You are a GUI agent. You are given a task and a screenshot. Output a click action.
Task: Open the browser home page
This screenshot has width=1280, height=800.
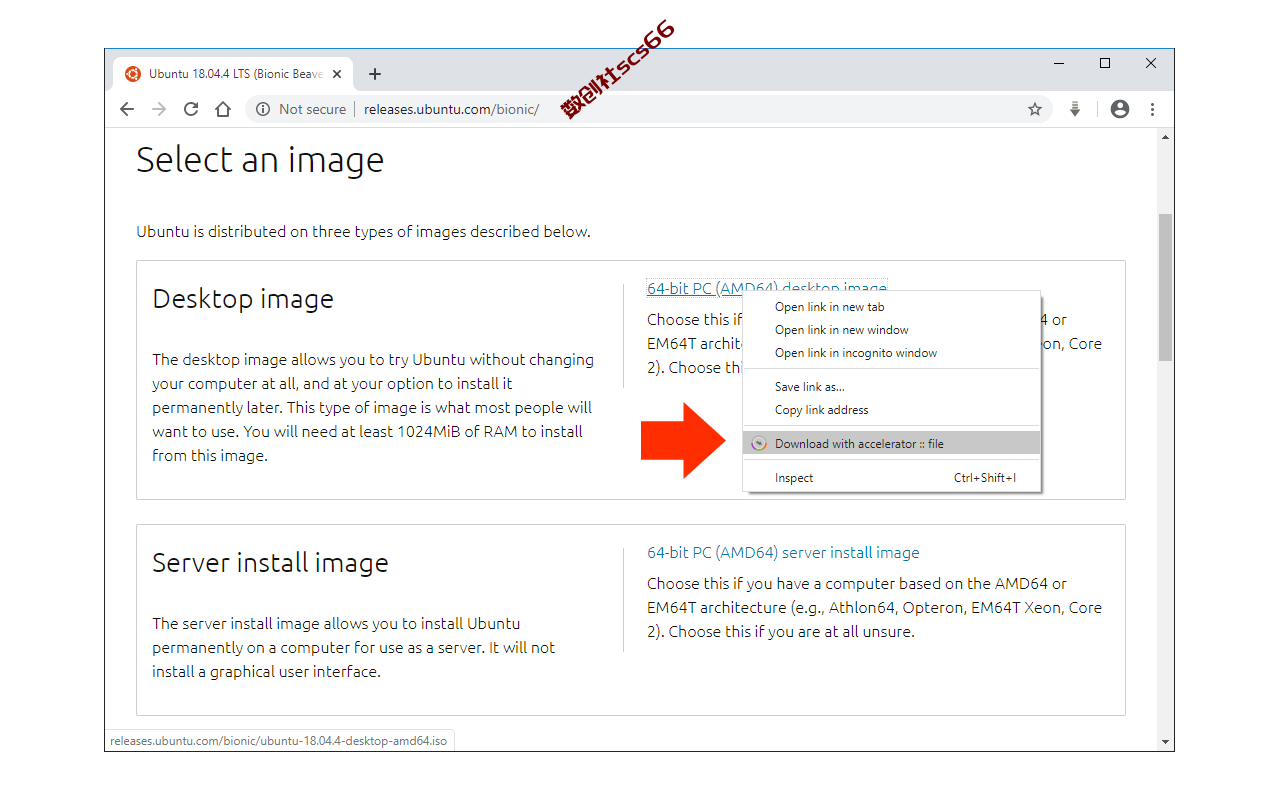coord(223,109)
